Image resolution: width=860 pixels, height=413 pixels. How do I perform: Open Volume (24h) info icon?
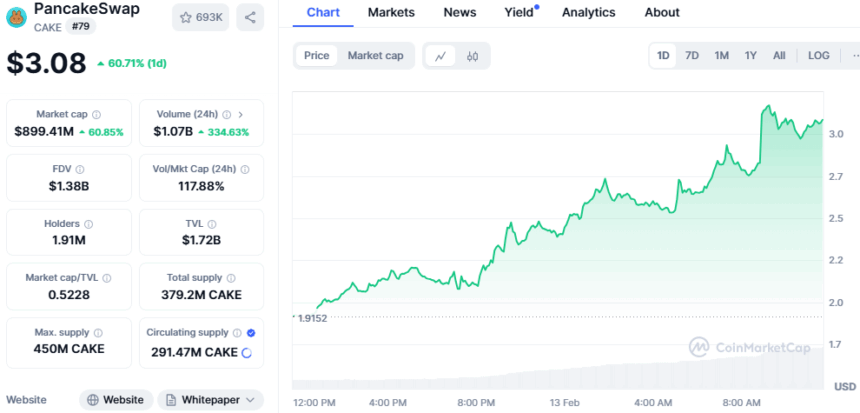227,115
